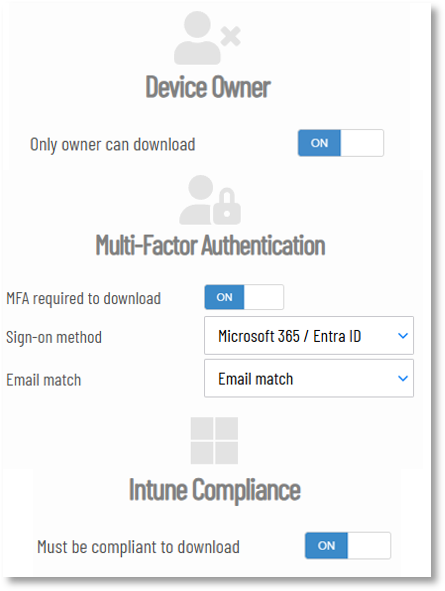The width and height of the screenshot is (445, 591).
Task: Click the chevron in the Microsoft 365 / Entra ID box
Action: coord(403,335)
